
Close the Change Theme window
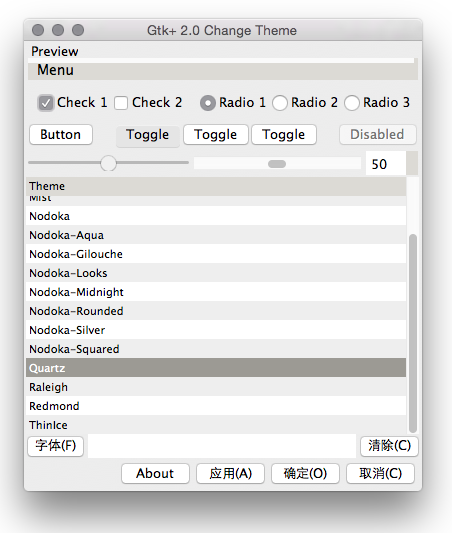[x=38, y=30]
